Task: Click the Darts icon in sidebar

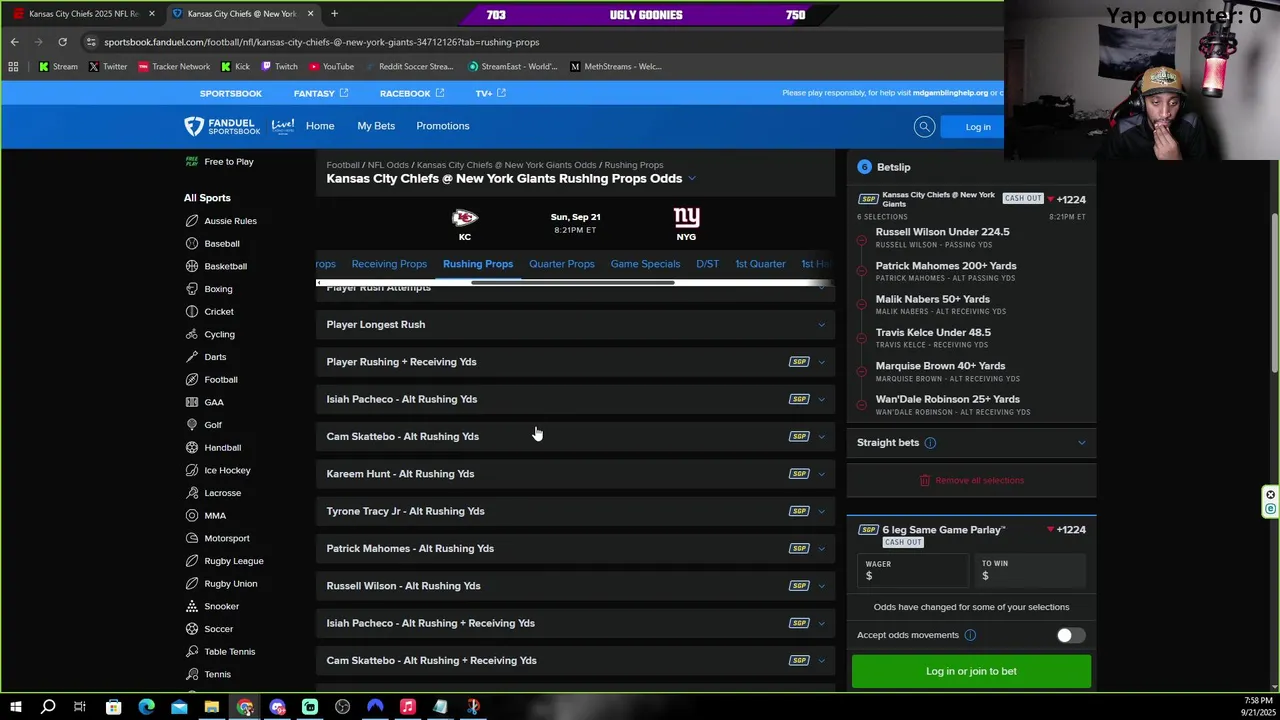Action: (x=191, y=357)
